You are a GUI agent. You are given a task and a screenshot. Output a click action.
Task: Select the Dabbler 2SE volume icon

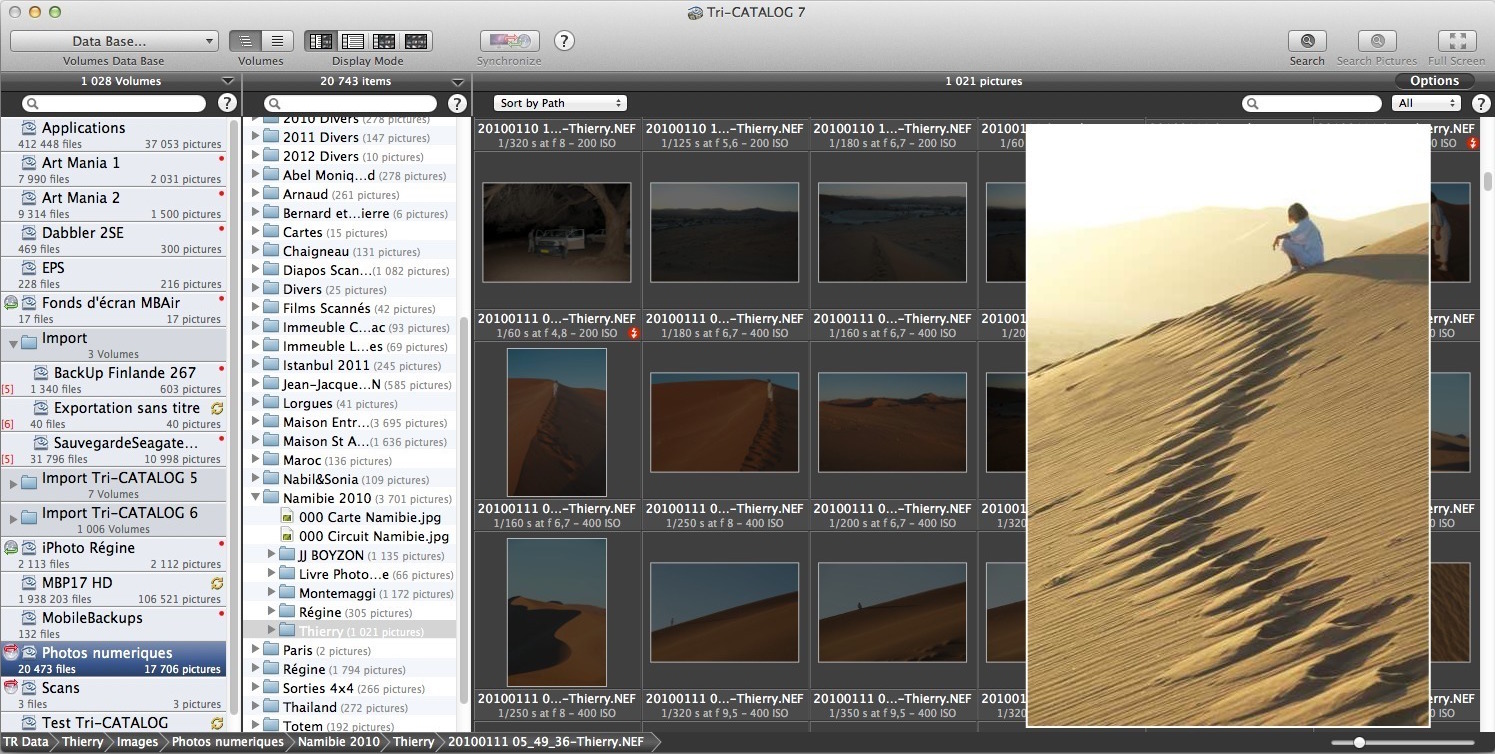pyautogui.click(x=29, y=233)
